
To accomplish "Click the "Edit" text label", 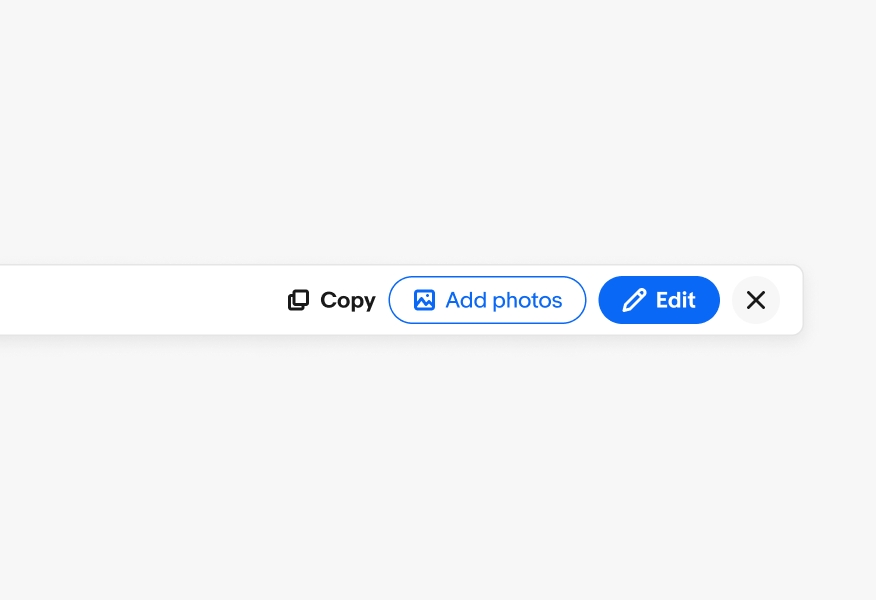I will 675,300.
